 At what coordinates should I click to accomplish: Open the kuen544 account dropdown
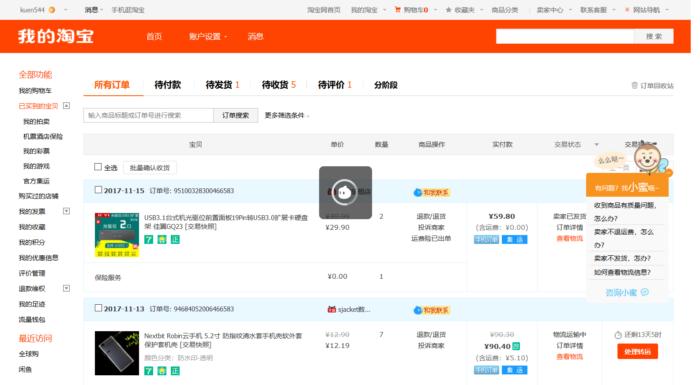[66, 9]
